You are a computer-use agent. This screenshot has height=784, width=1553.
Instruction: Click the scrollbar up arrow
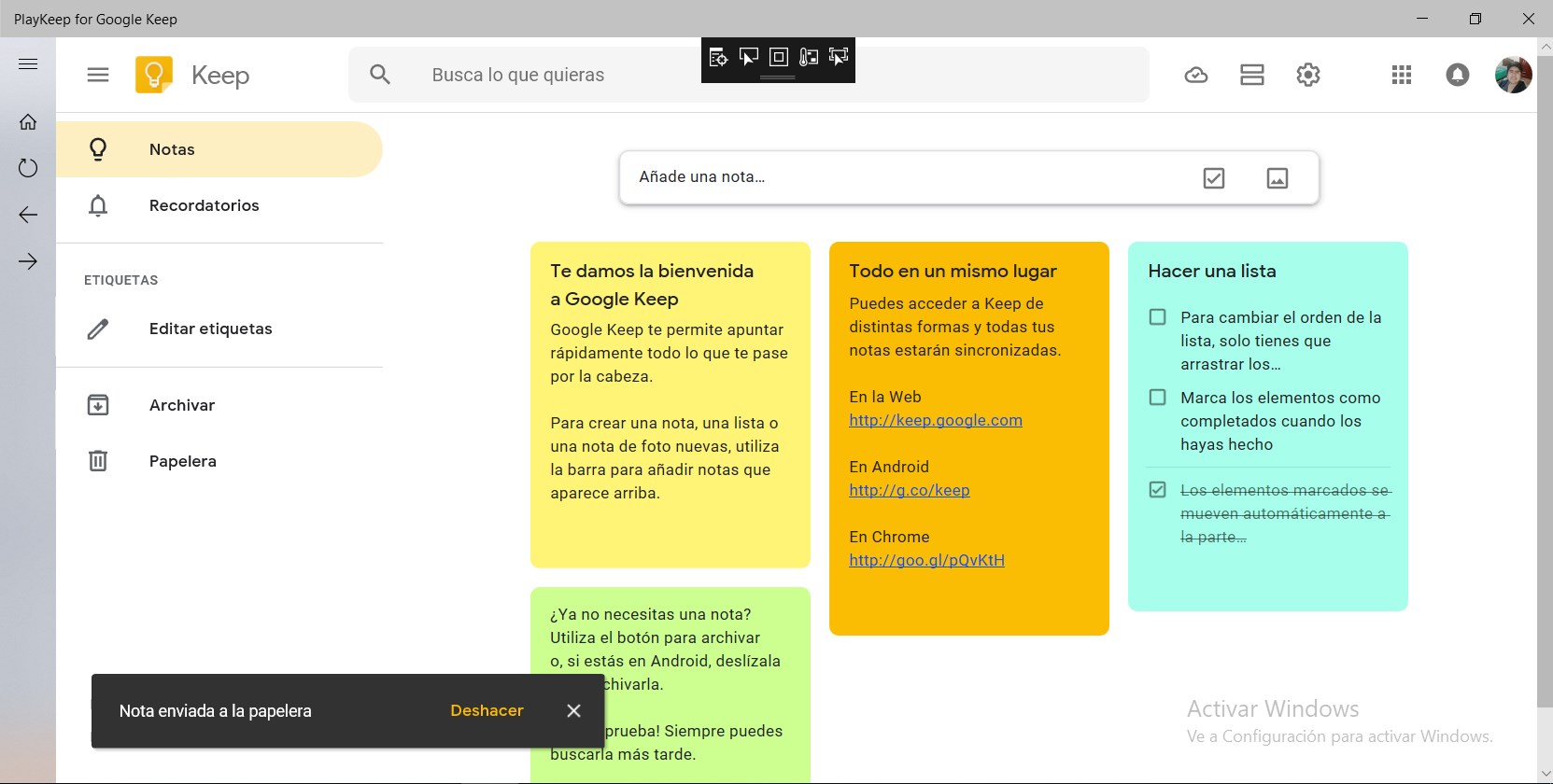(x=1545, y=45)
